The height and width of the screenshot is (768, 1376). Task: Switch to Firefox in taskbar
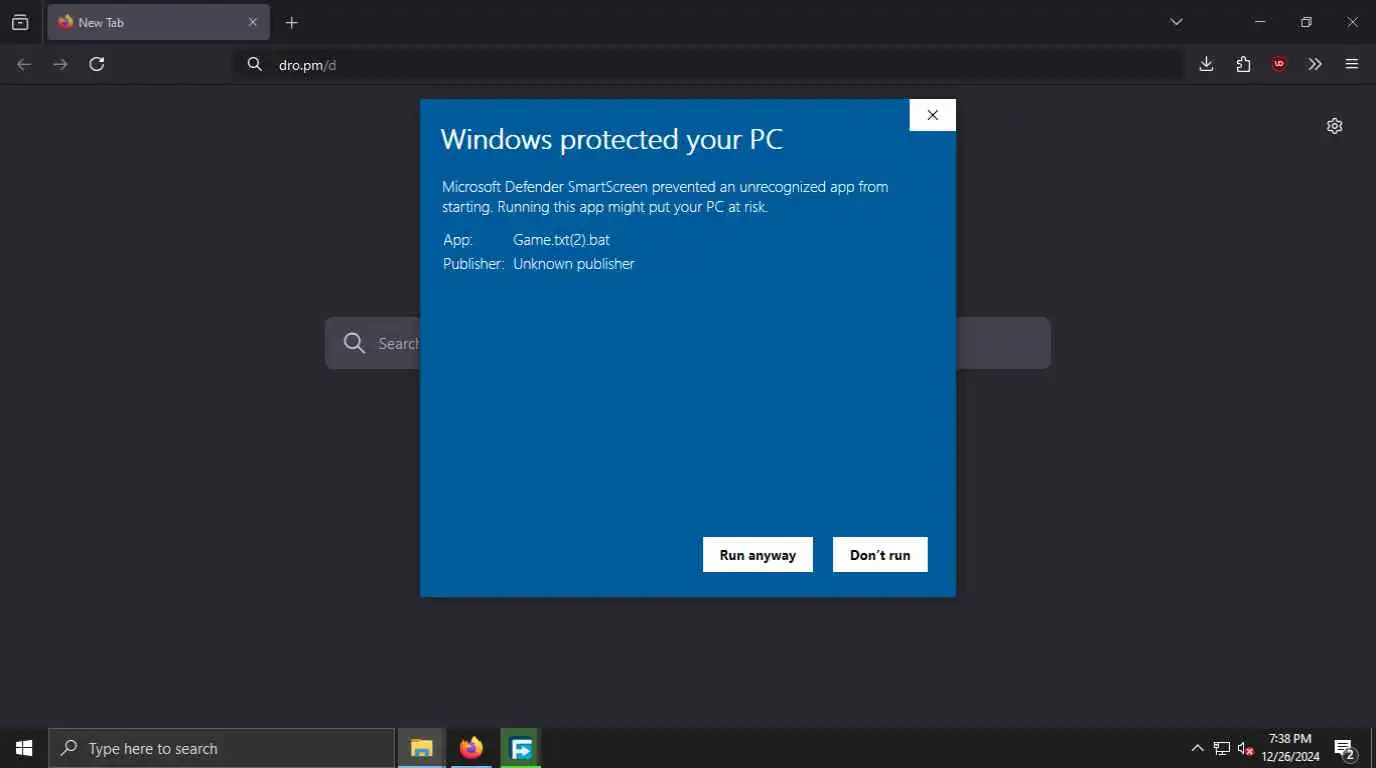[x=471, y=748]
